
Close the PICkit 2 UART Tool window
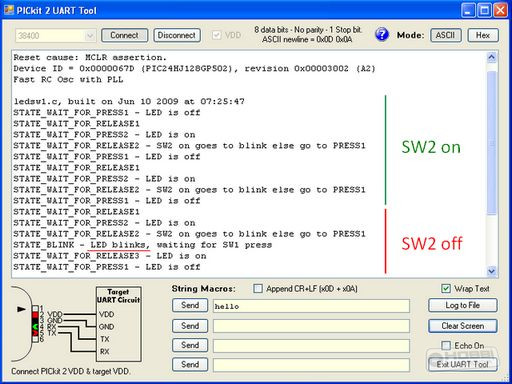pyautogui.click(x=500, y=10)
